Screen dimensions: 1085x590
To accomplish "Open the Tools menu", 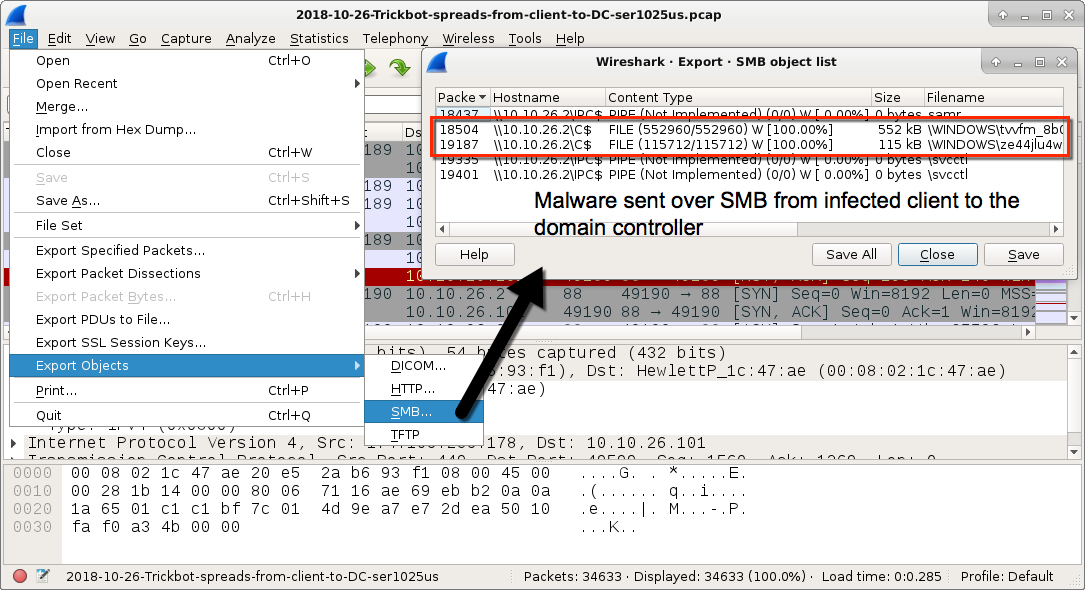I will point(525,39).
